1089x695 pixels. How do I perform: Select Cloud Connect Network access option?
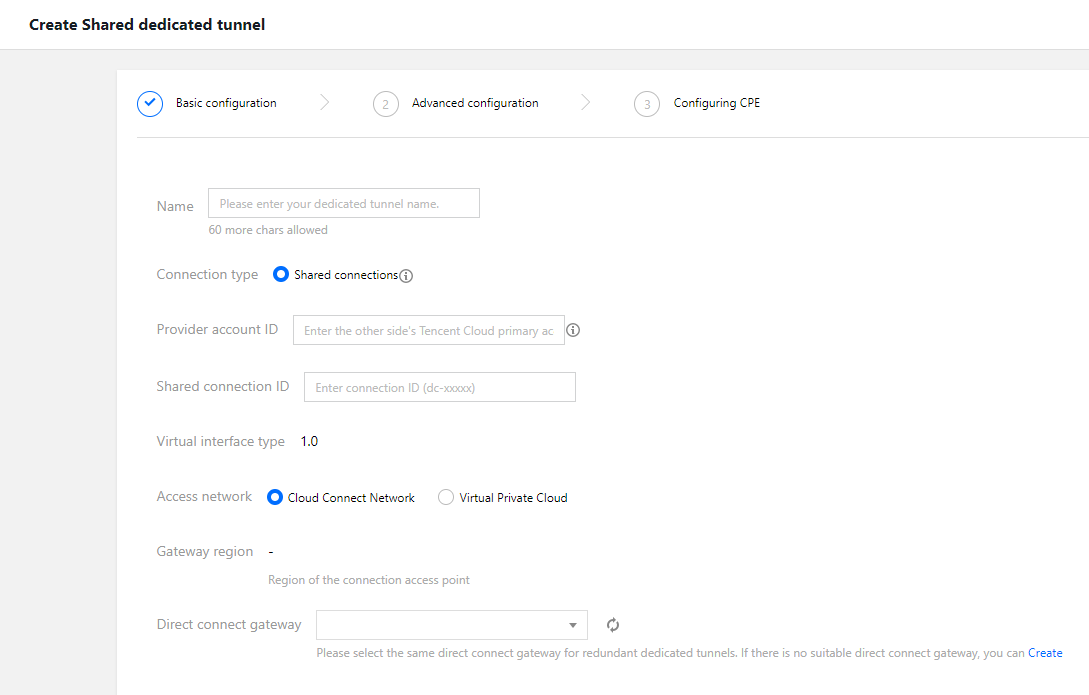click(x=275, y=497)
